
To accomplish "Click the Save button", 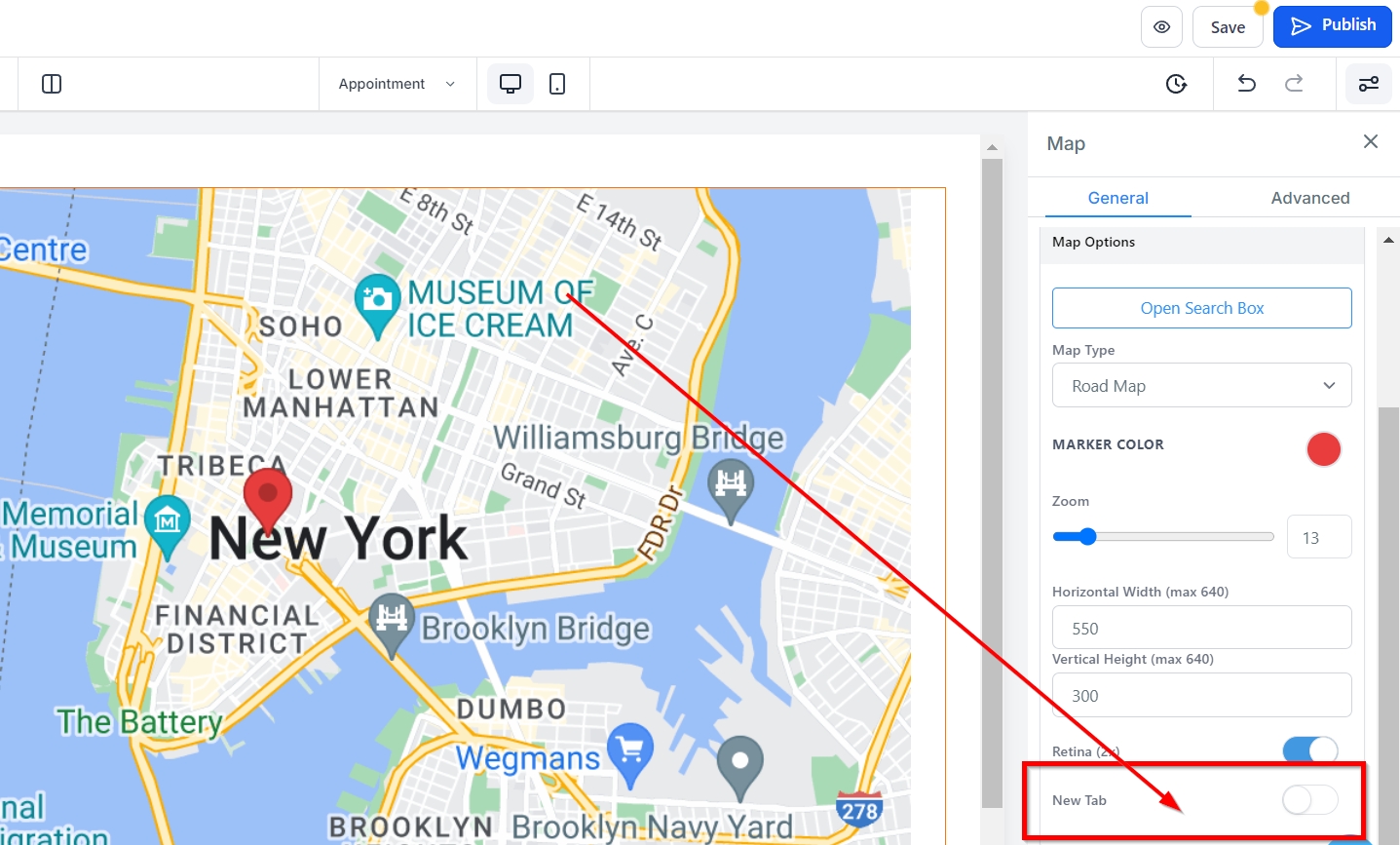I will tap(1228, 27).
